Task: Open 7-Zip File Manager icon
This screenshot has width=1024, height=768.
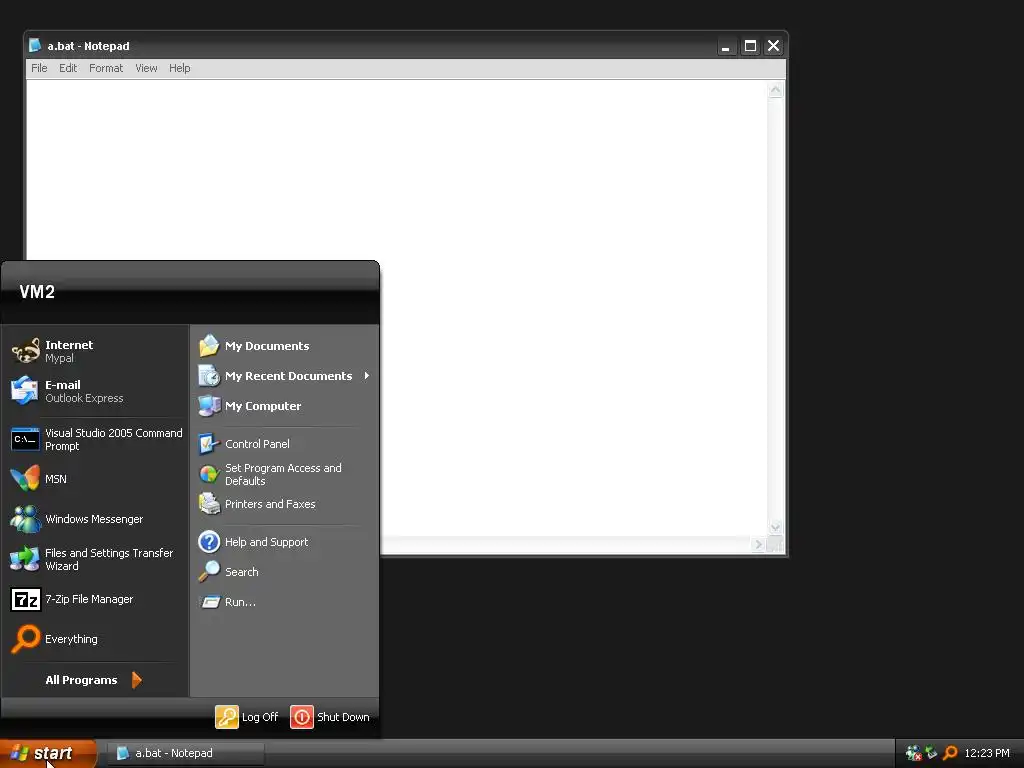Action: coord(25,599)
